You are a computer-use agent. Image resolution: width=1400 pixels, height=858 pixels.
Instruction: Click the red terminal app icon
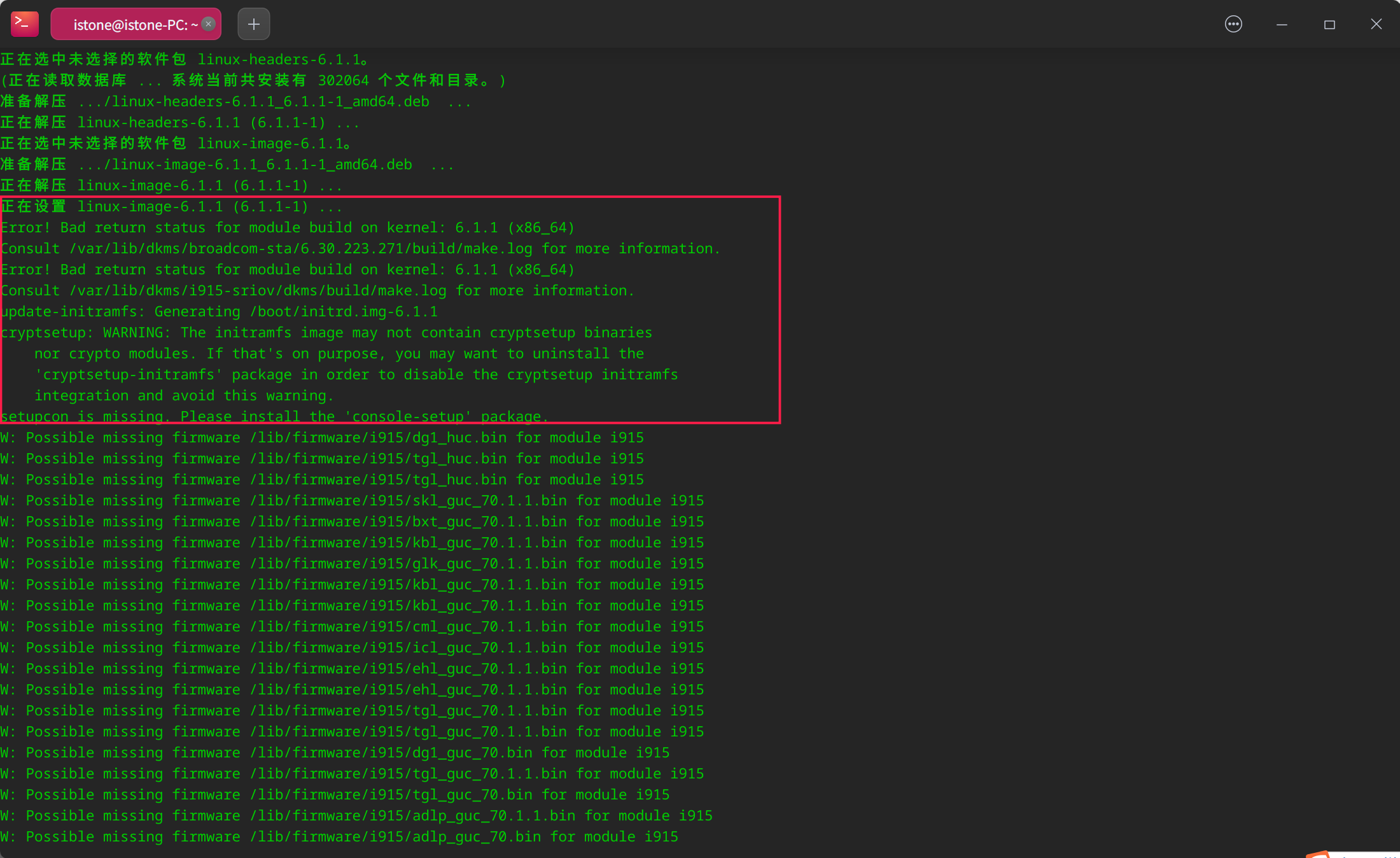pos(25,24)
